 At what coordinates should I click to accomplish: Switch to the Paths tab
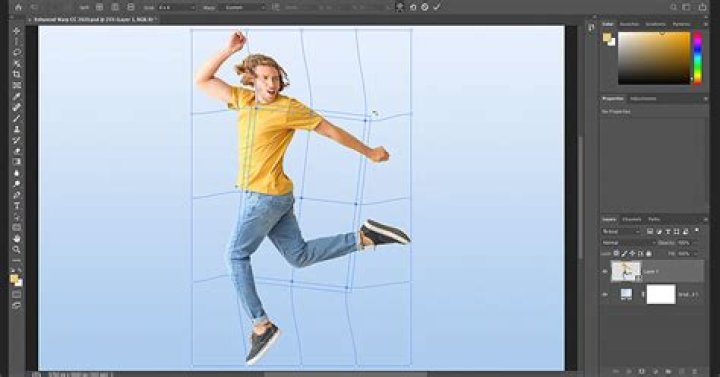[x=654, y=219]
